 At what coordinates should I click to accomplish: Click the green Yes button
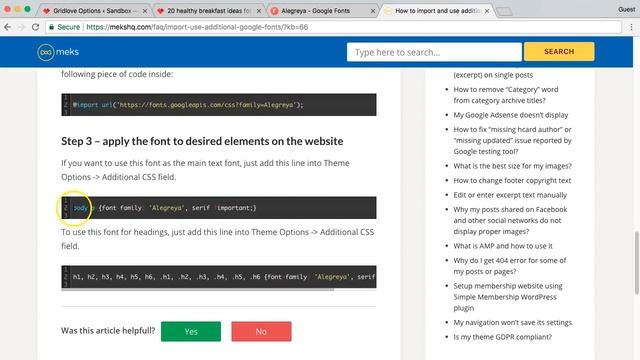tap(191, 331)
